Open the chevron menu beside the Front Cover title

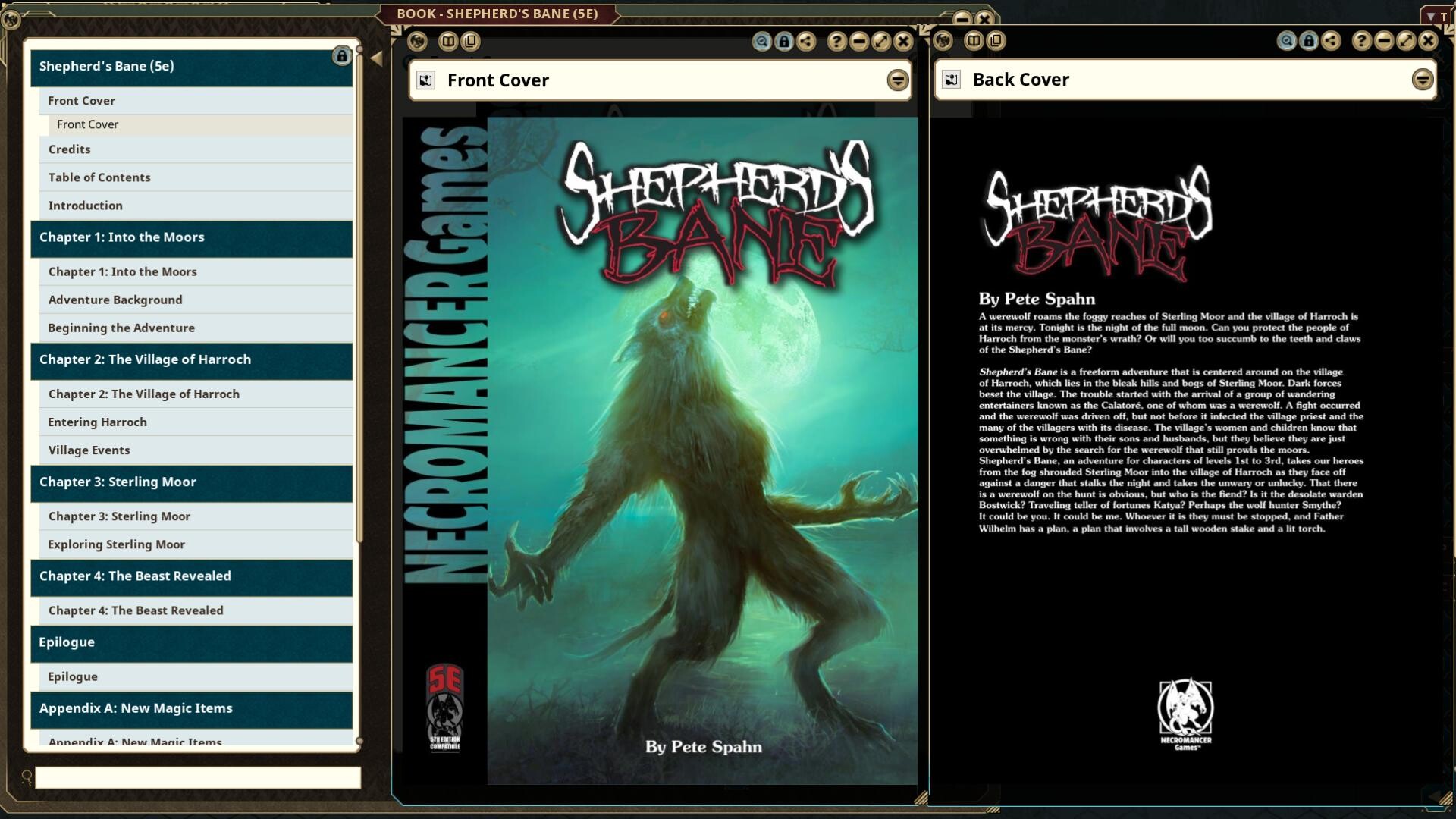(896, 80)
